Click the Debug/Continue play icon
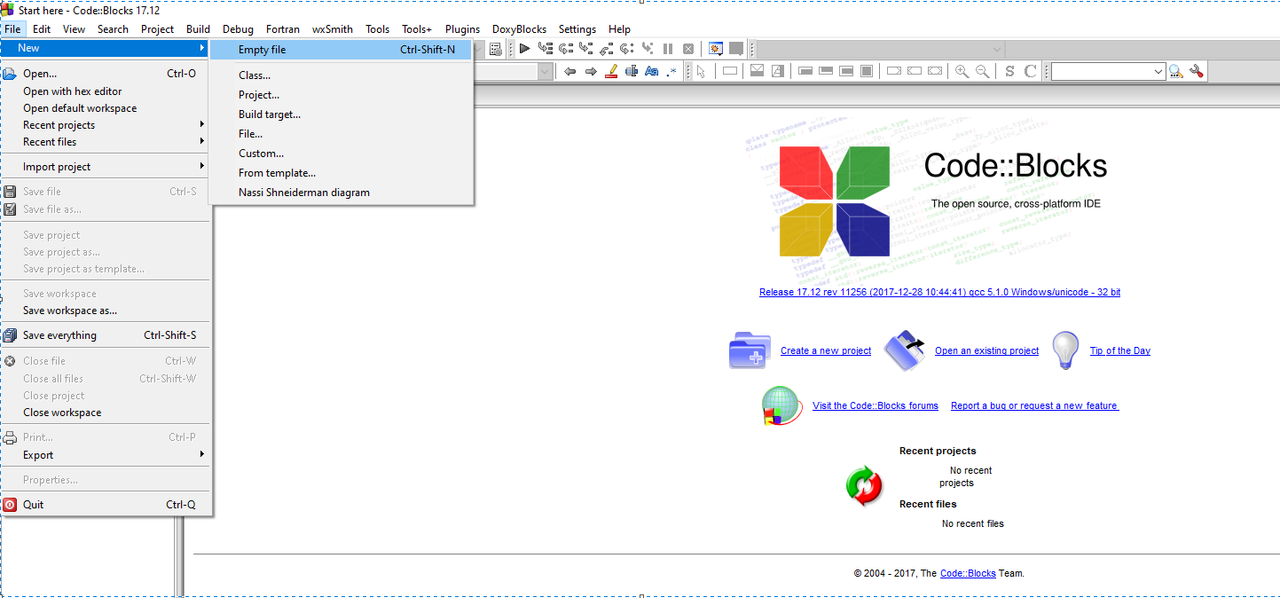Screen dimensions: 1280x598 524,48
